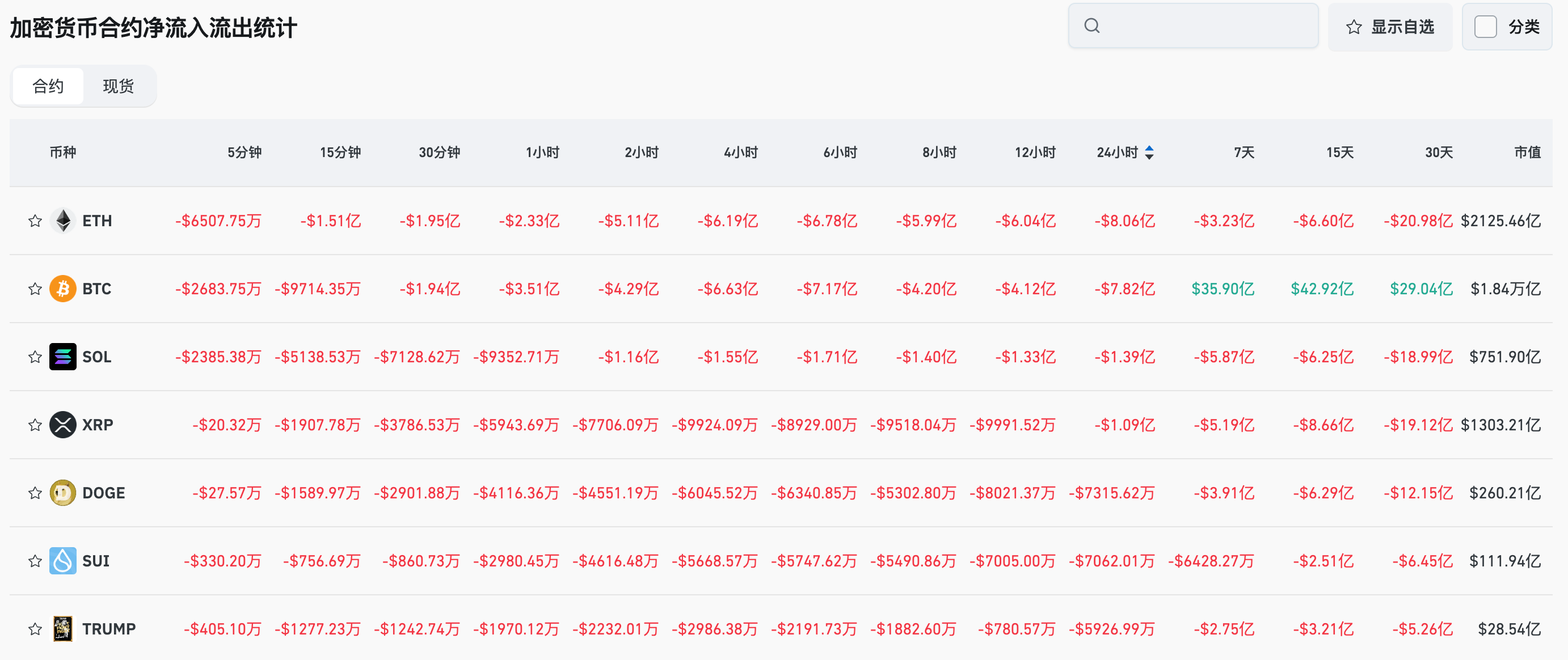This screenshot has height=660, width=1568.
Task: Click the XRP coin logo
Action: point(63,425)
